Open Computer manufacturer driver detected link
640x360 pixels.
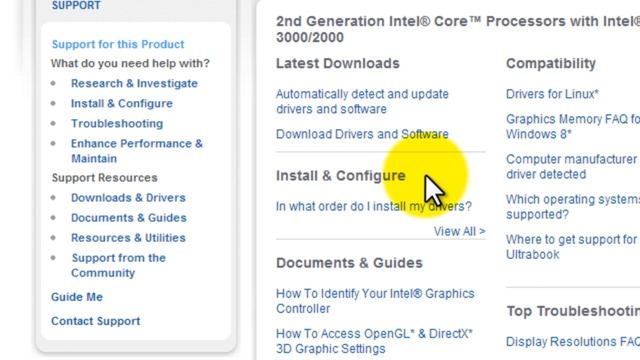point(571,167)
